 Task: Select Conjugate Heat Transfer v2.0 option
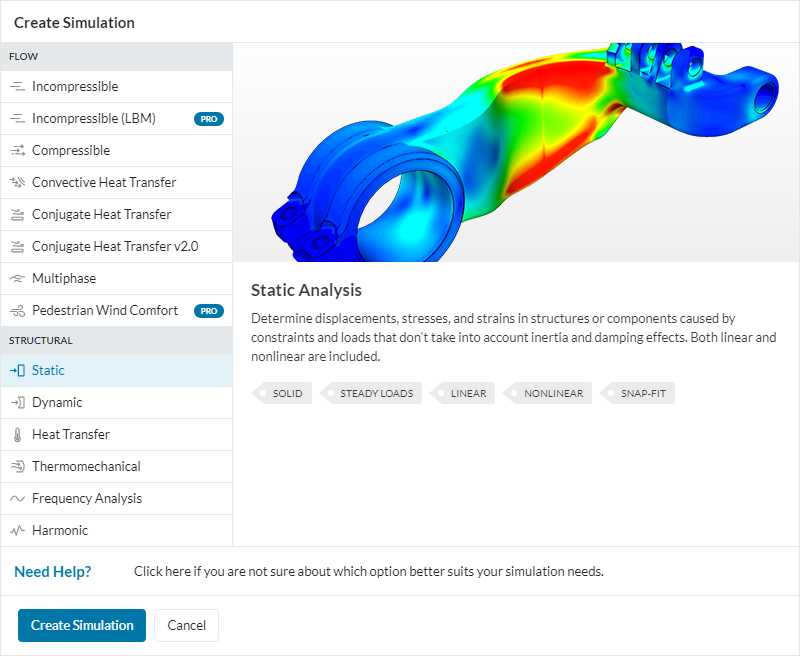coord(117,247)
